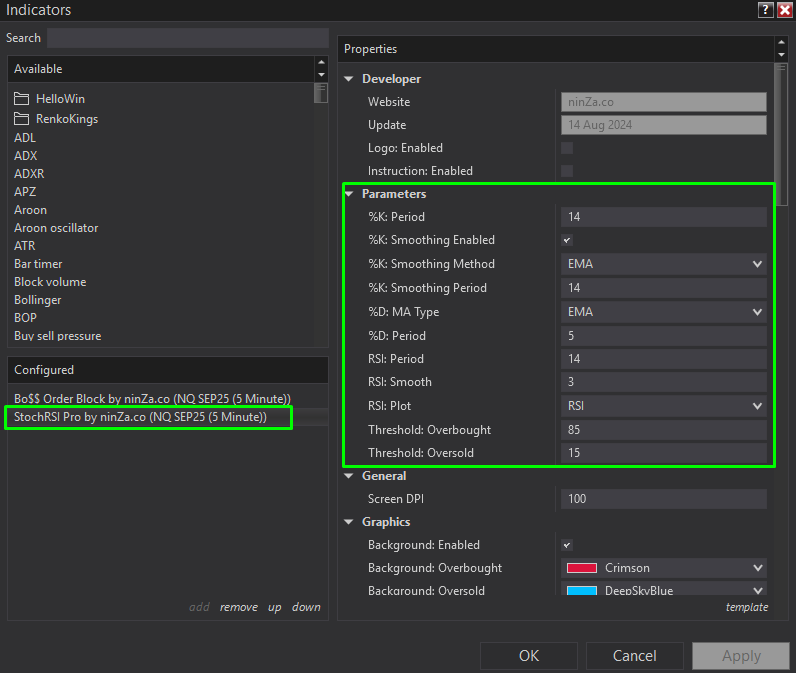Viewport: 796px width, 673px height.
Task: Open the RSI: Plot dropdown
Action: [664, 406]
